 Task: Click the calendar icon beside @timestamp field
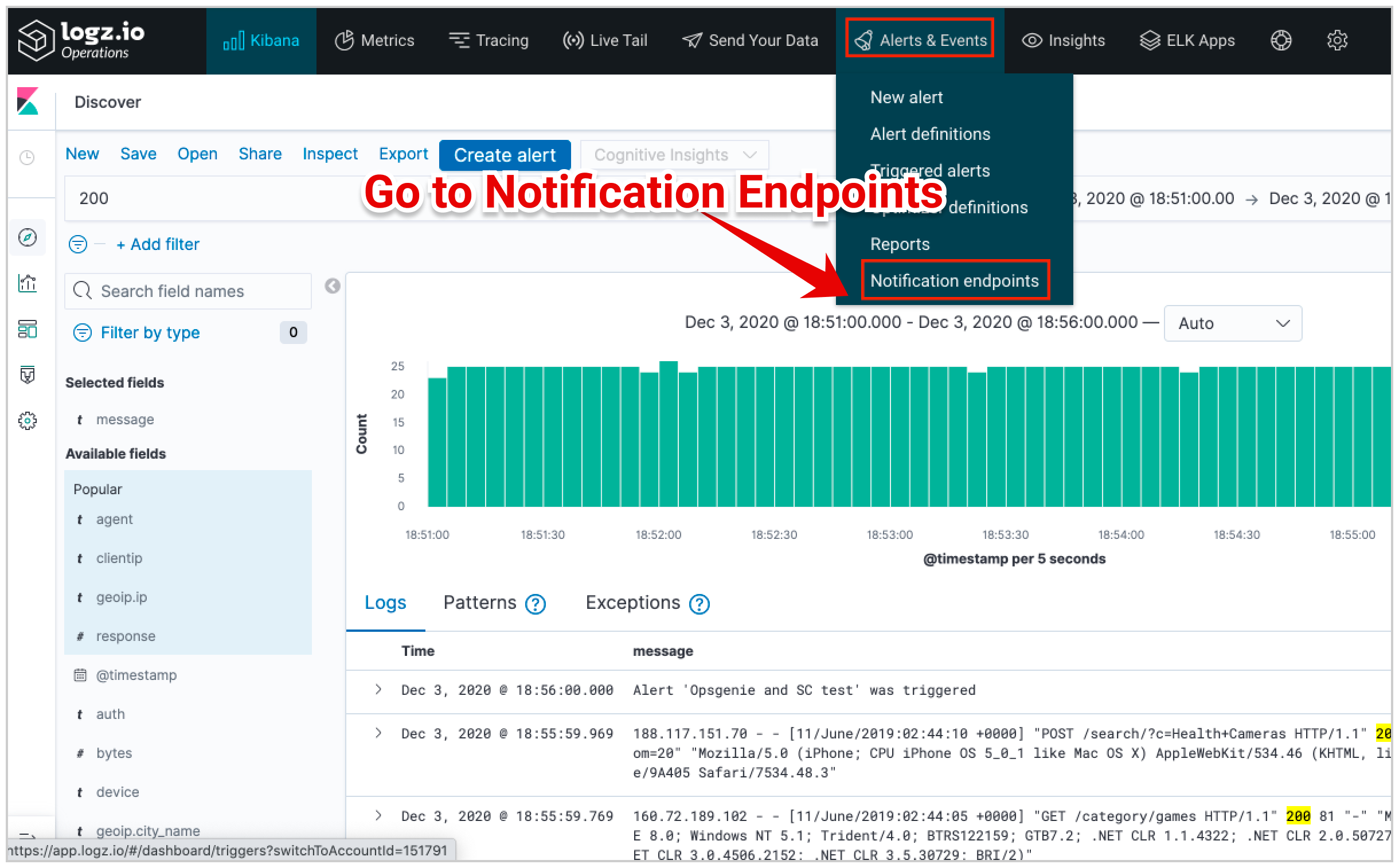(80, 675)
